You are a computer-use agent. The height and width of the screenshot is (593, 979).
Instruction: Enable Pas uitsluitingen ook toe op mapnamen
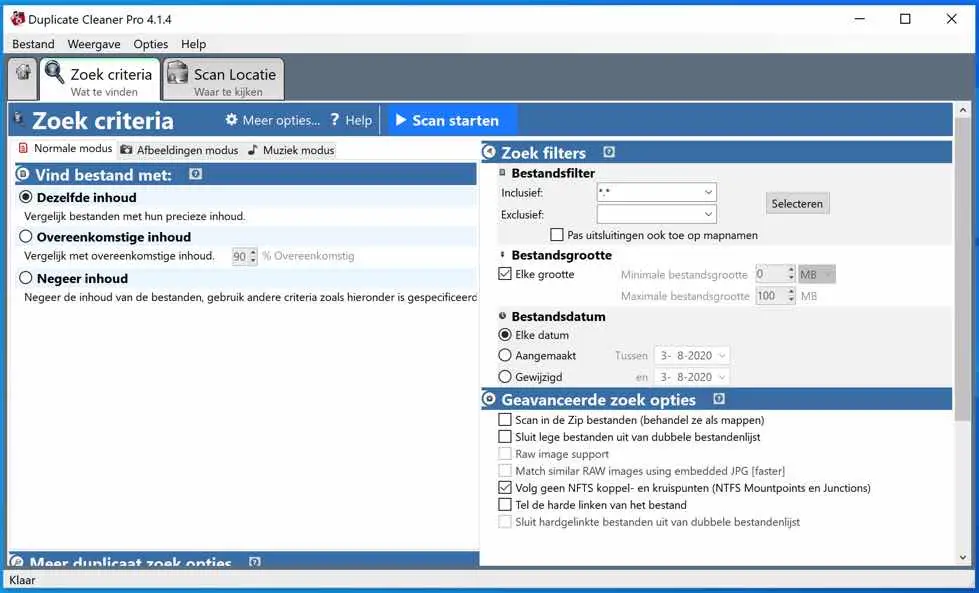[x=557, y=235]
